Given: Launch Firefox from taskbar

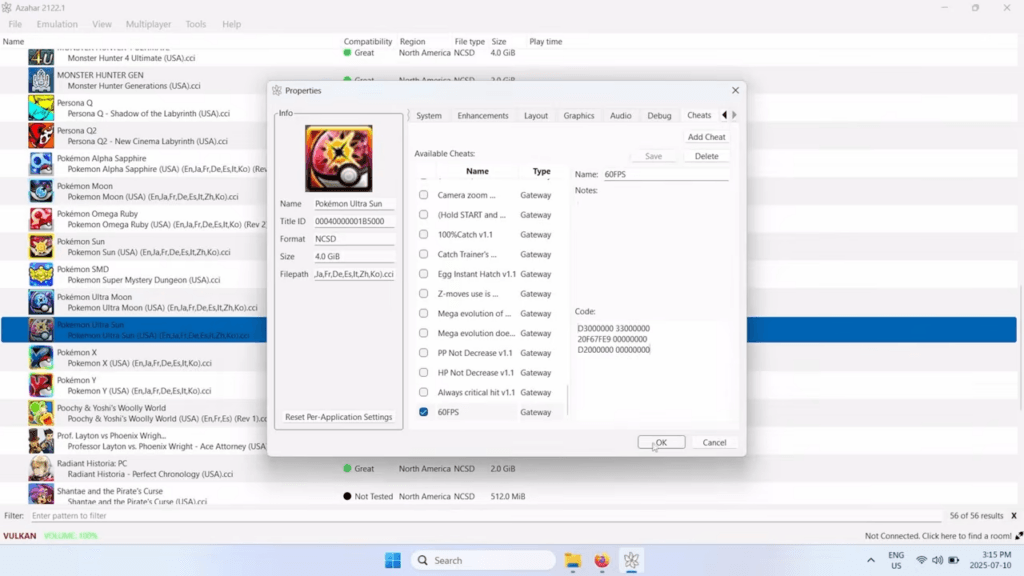Looking at the screenshot, I should click(x=601, y=560).
